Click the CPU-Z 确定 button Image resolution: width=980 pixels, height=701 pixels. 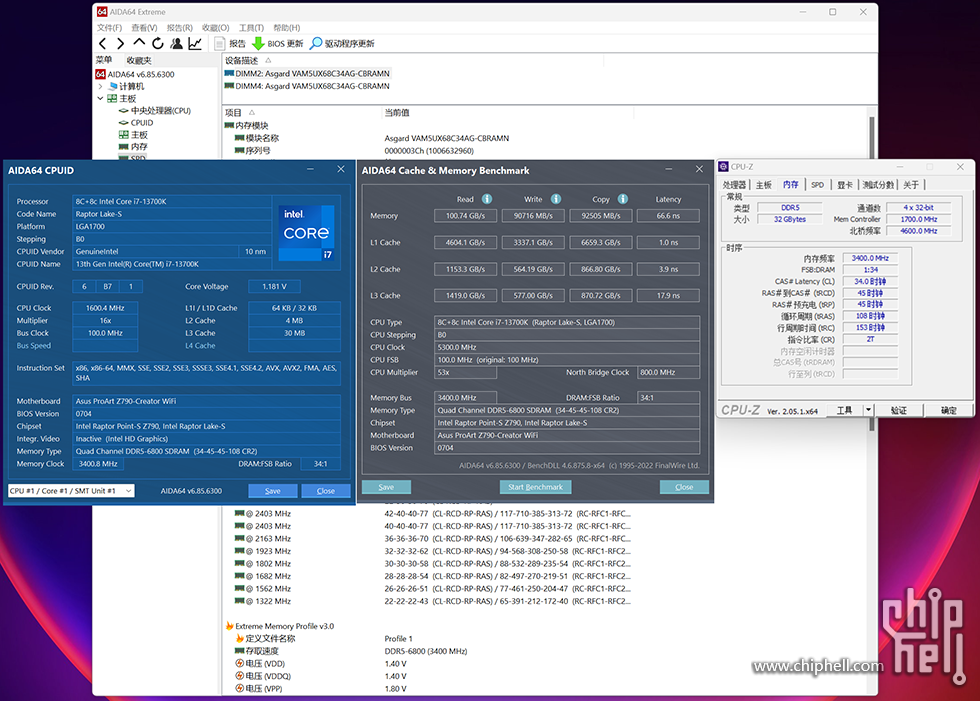948,410
